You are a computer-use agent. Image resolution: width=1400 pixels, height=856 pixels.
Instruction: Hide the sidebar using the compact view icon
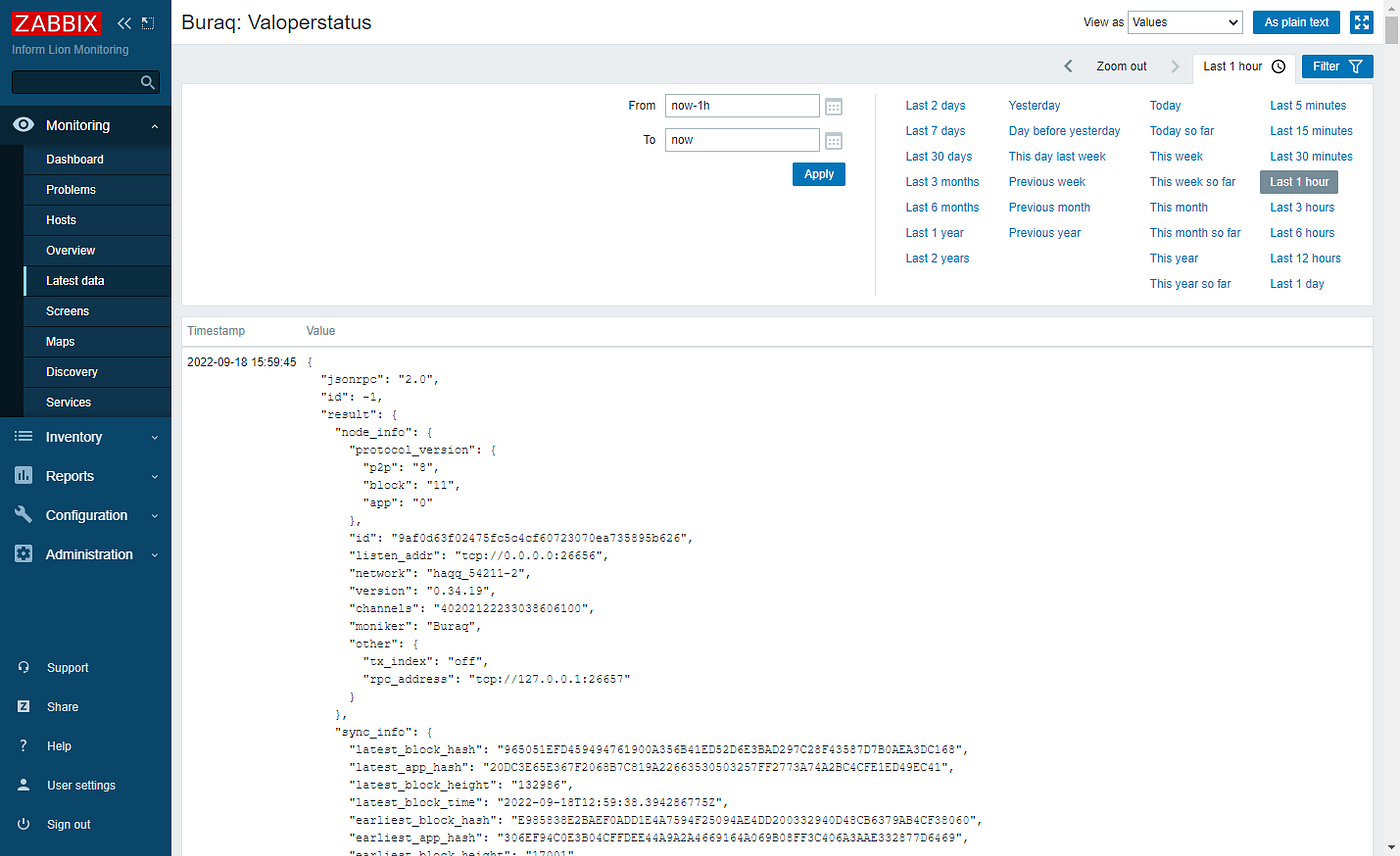click(148, 22)
